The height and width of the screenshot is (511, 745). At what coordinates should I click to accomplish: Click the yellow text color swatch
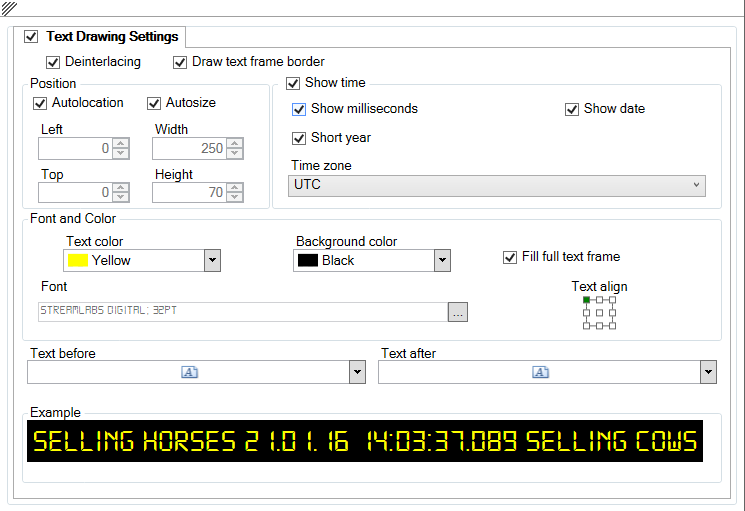coord(78,260)
